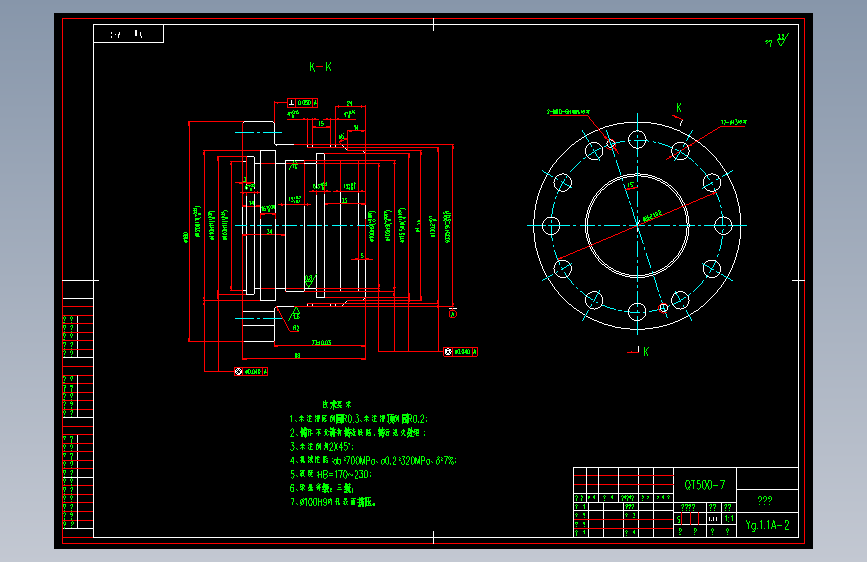The width and height of the screenshot is (867, 562).
Task: Click the K section marker above the flange view
Action: (679, 108)
